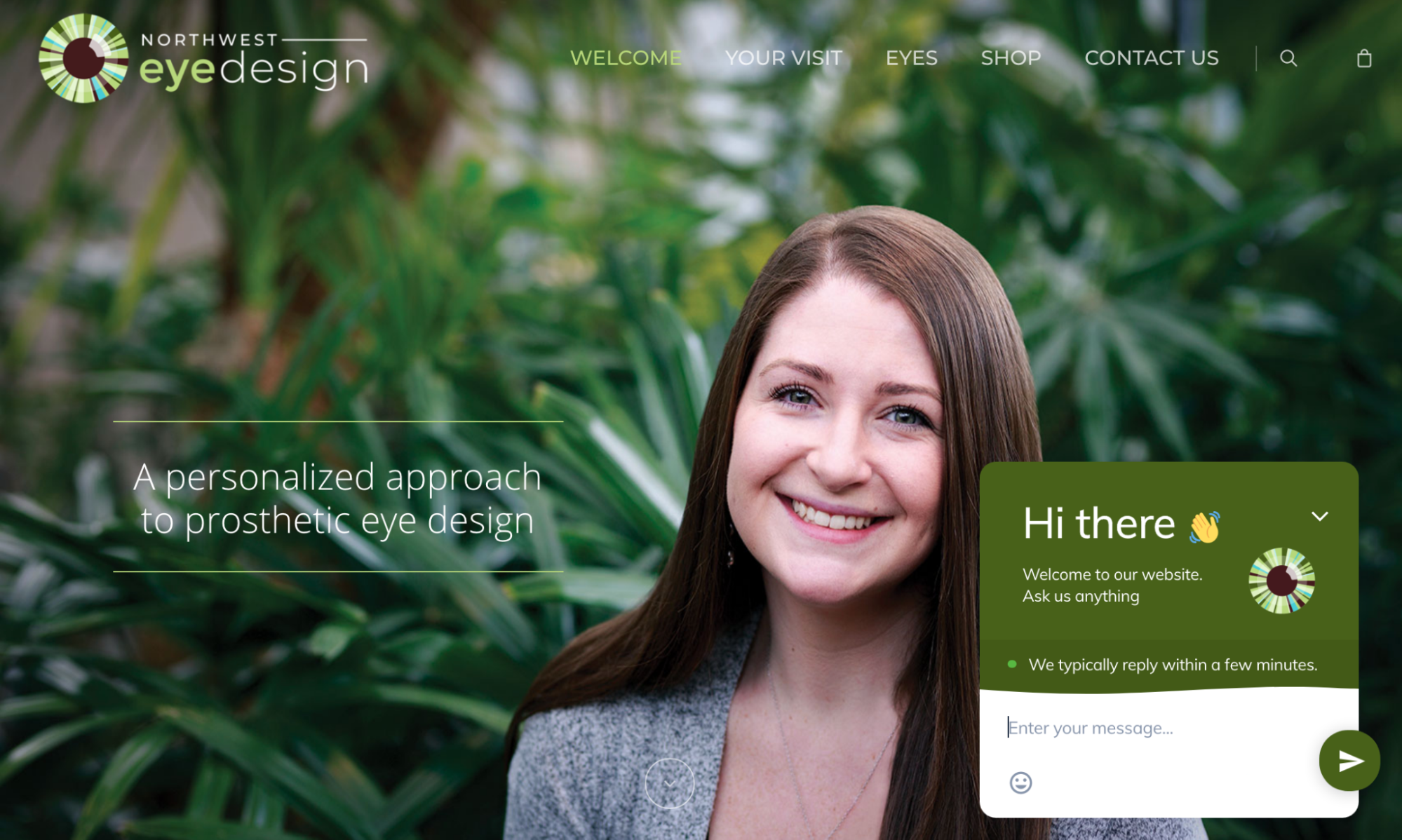This screenshot has width=1402, height=840.
Task: Expand the EYES navigation menu
Action: click(x=911, y=57)
